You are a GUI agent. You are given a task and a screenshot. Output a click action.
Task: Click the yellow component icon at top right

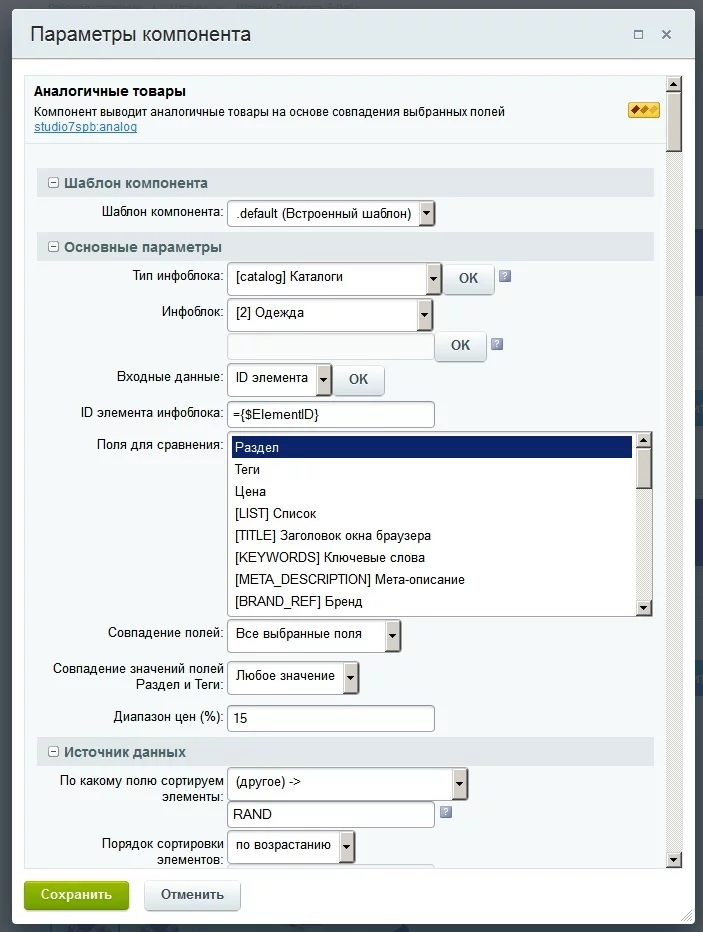[643, 110]
